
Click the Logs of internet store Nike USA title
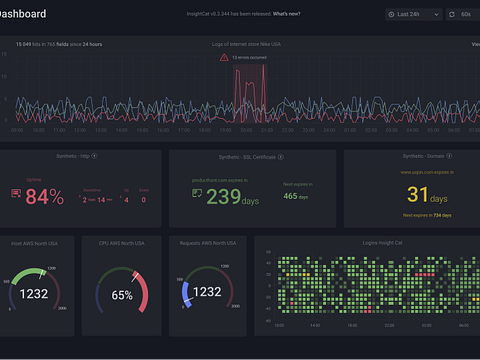[x=246, y=44]
